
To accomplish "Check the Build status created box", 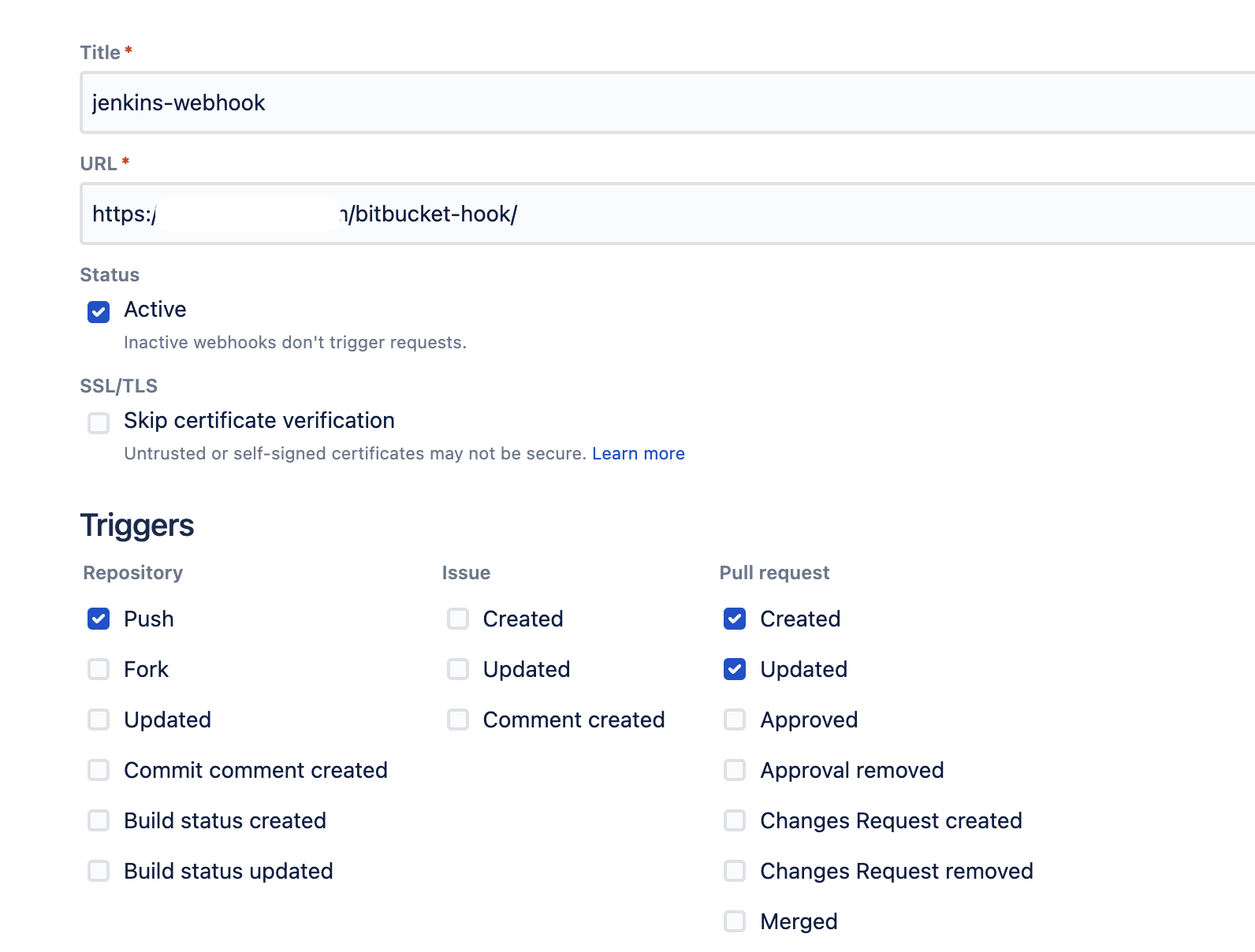I will tap(99, 821).
